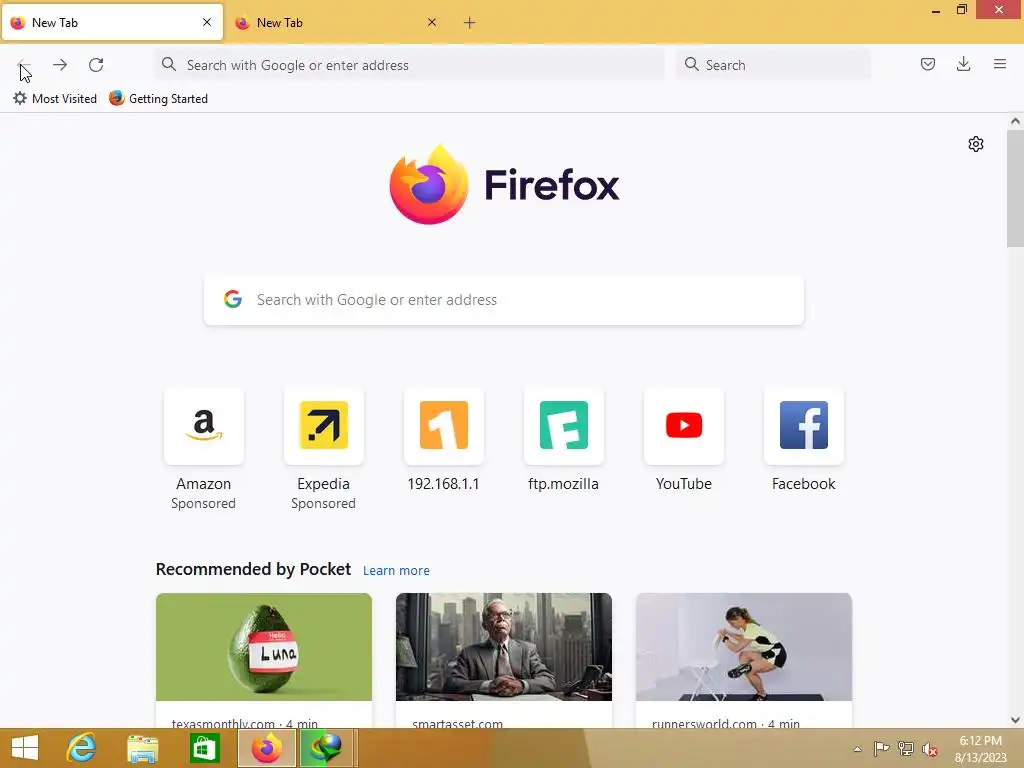Screen dimensions: 1024x768
Task: Open Action Center flag icon
Action: click(x=881, y=748)
